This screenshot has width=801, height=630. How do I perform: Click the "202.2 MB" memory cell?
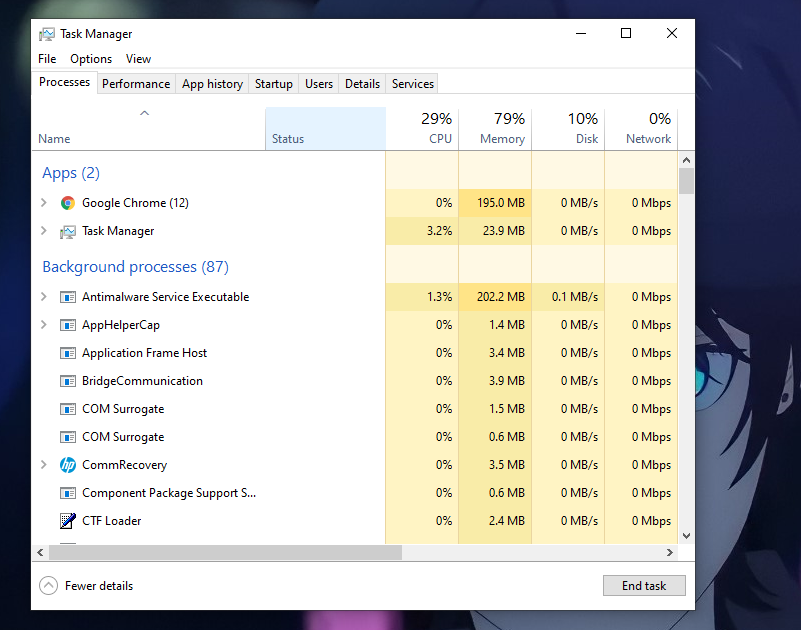pyautogui.click(x=495, y=297)
